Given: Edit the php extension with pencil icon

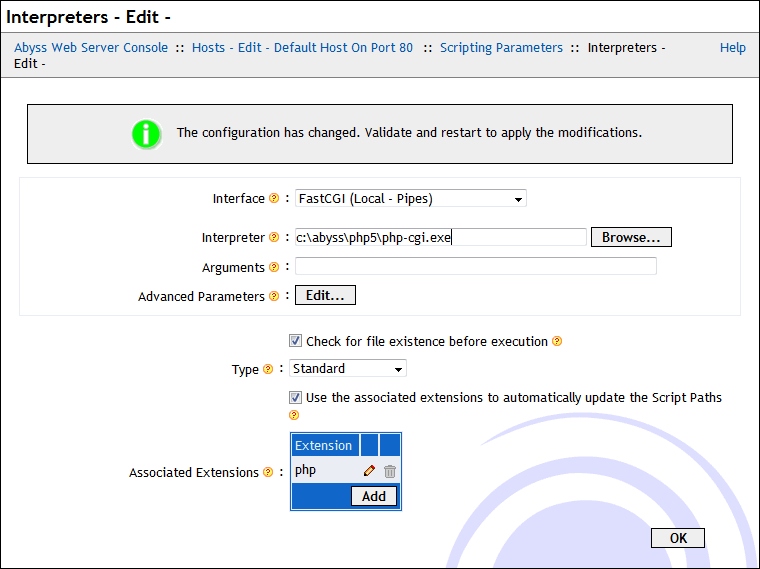Looking at the screenshot, I should pos(370,471).
